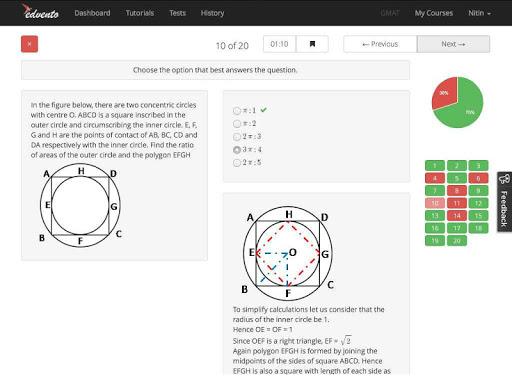Choose the 2π : 5 radio option

point(237,163)
